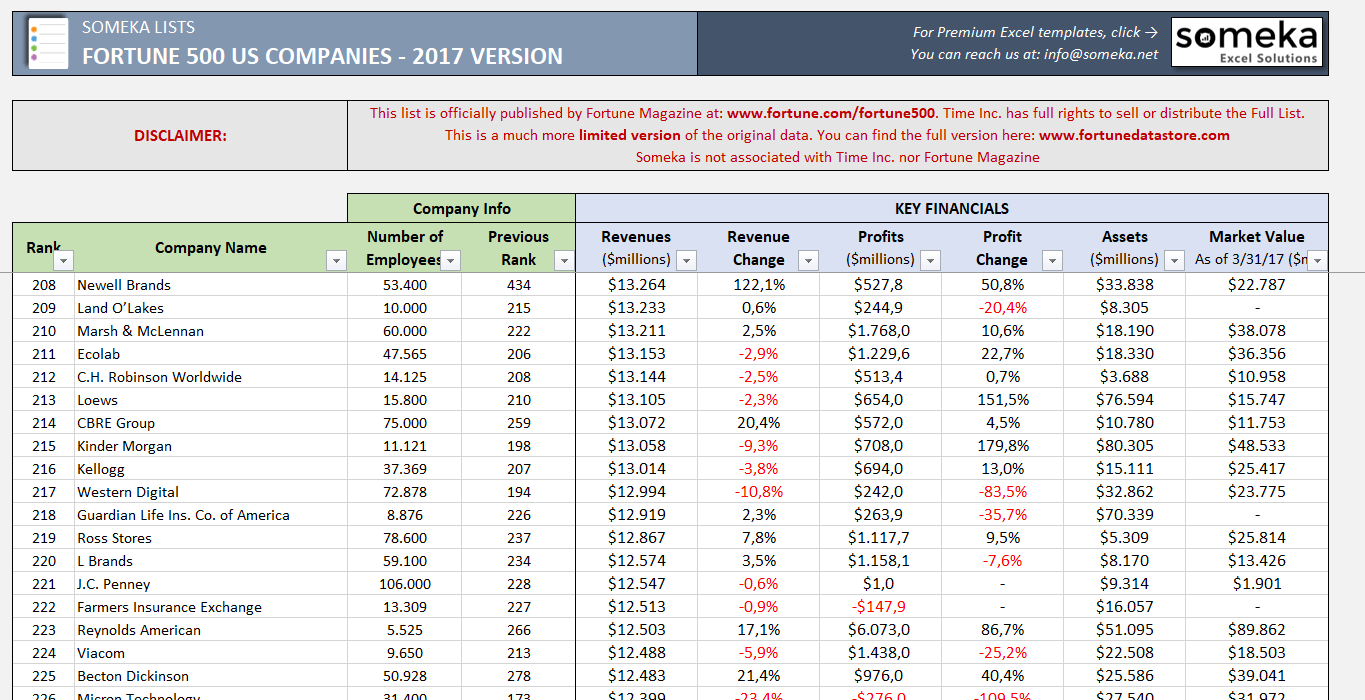Screen dimensions: 1365x700
Task: Open the Number of Employees filter dropdown
Action: [x=451, y=260]
